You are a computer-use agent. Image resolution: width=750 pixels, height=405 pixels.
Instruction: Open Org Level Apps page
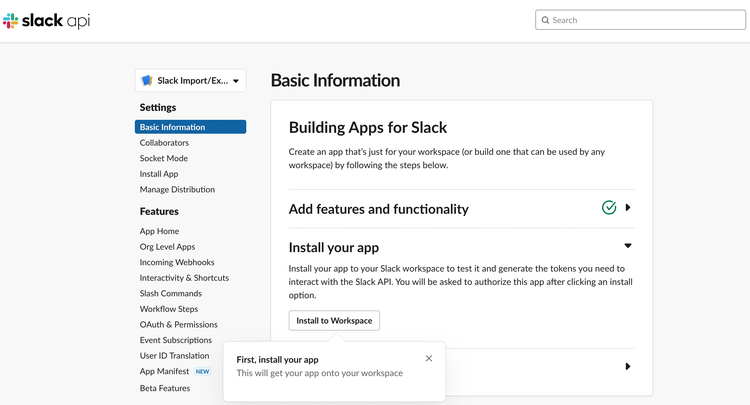click(x=167, y=247)
